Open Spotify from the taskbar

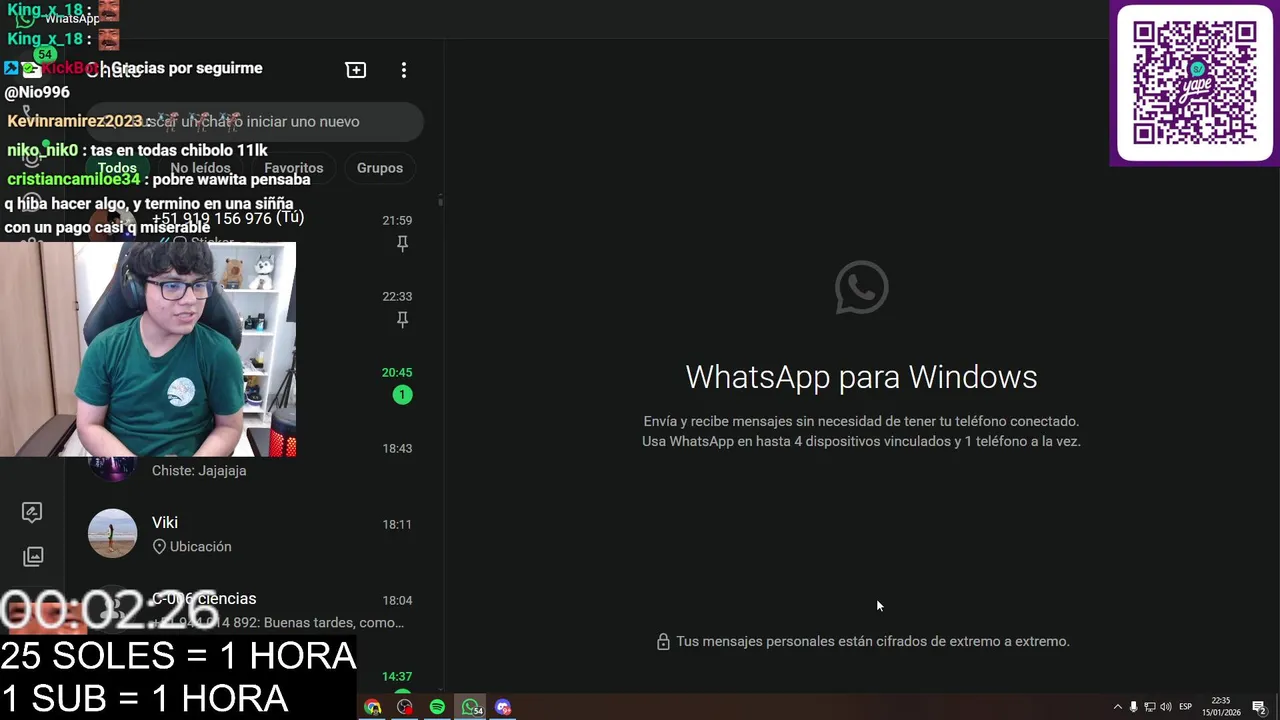(437, 707)
